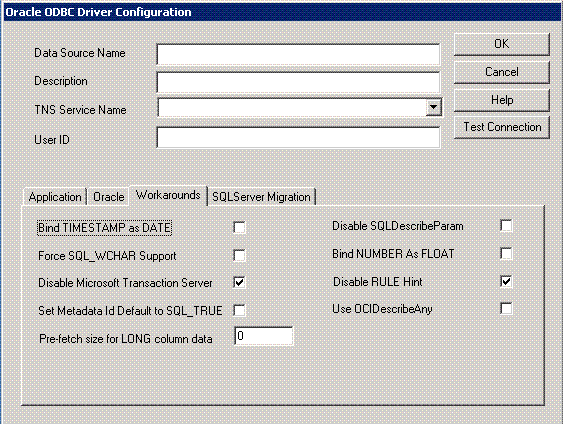Expand the TNS Service Name dropdown arrow
The image size is (563, 425).
pyautogui.click(x=433, y=107)
